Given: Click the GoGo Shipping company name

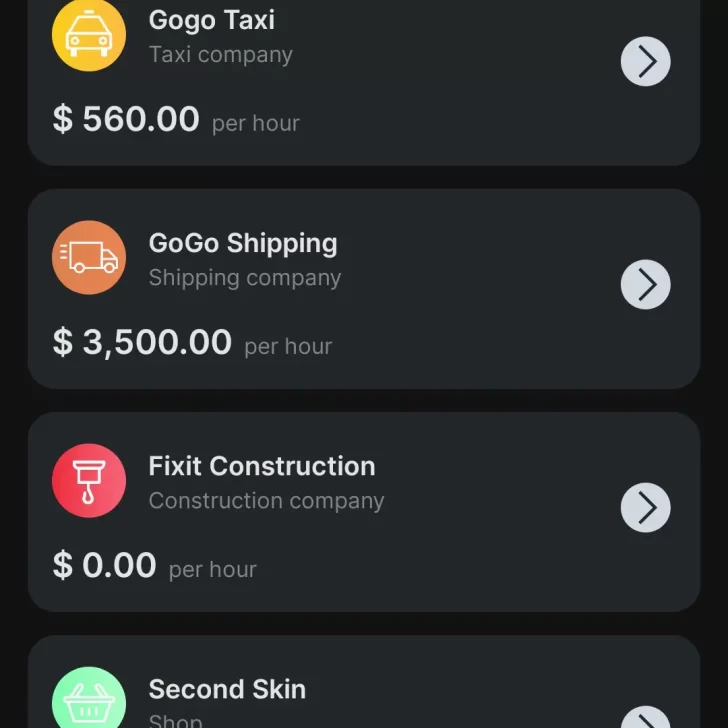Looking at the screenshot, I should pyautogui.click(x=243, y=243).
